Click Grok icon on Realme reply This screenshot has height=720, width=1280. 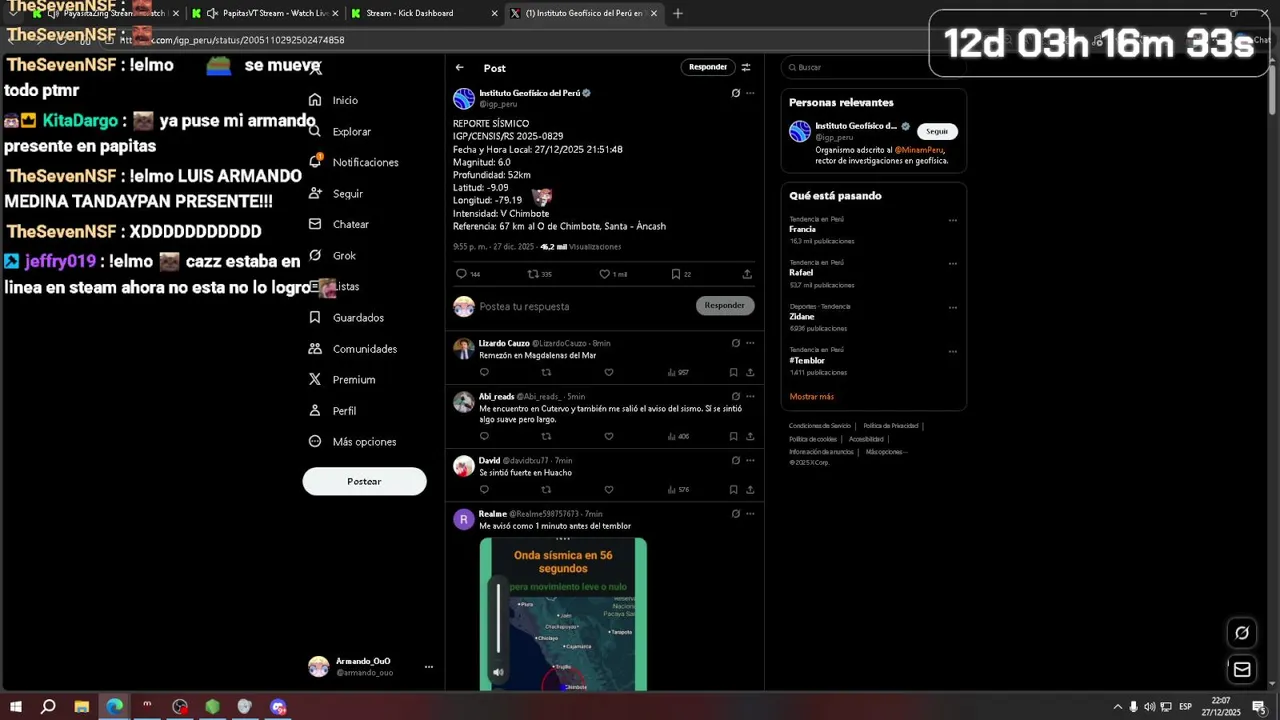(x=736, y=513)
